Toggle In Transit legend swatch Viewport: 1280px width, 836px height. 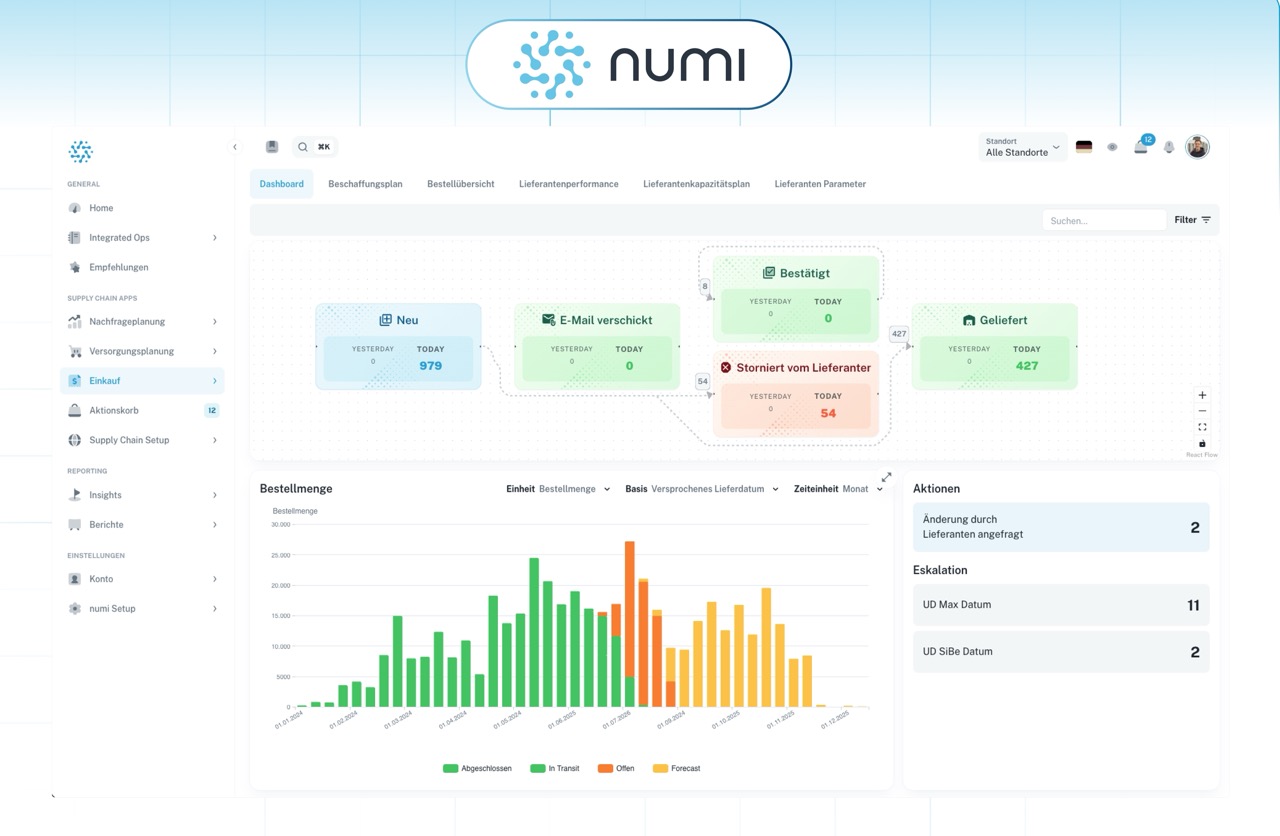[538, 768]
